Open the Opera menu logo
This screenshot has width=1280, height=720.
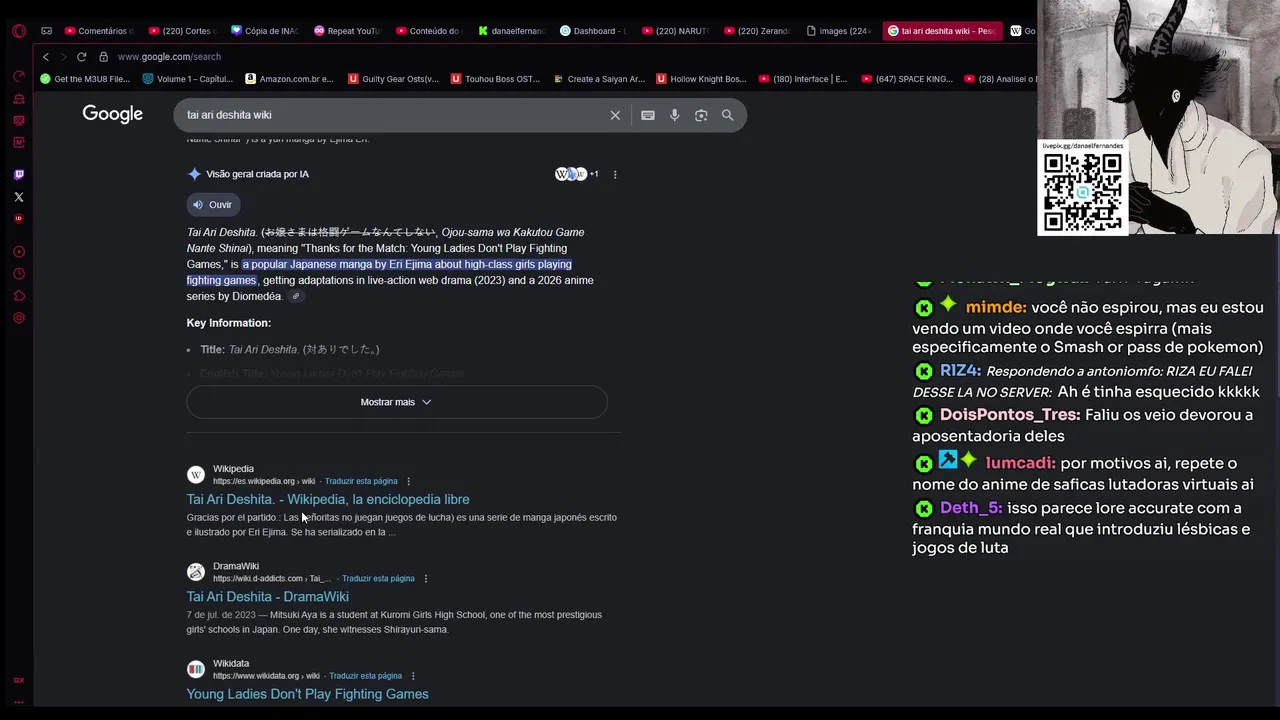point(18,31)
